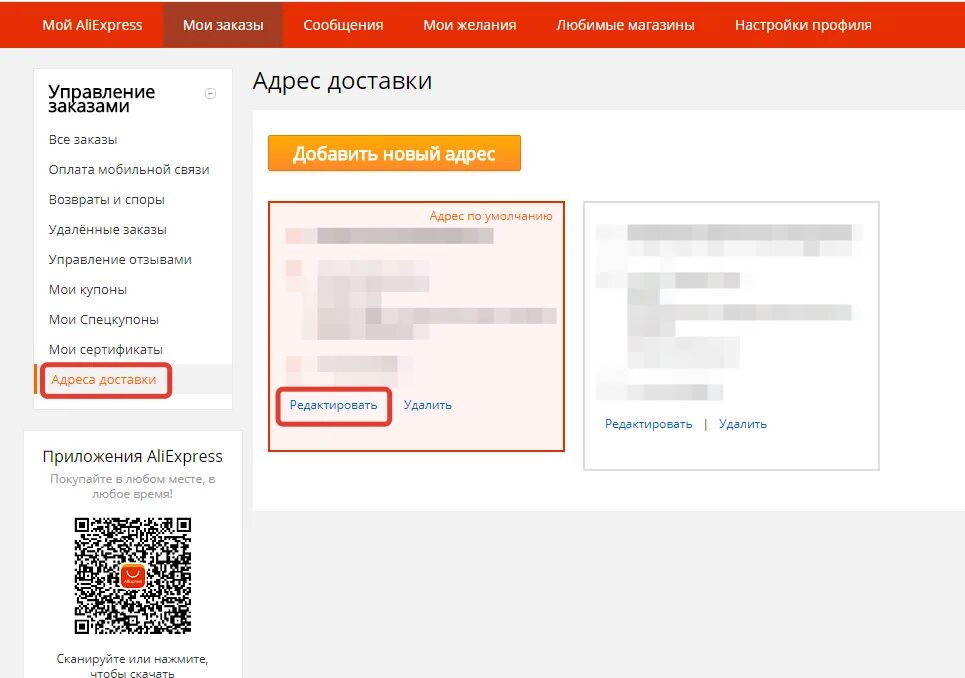Delete the default shipping address
Screen dimensions: 965x678
[428, 405]
